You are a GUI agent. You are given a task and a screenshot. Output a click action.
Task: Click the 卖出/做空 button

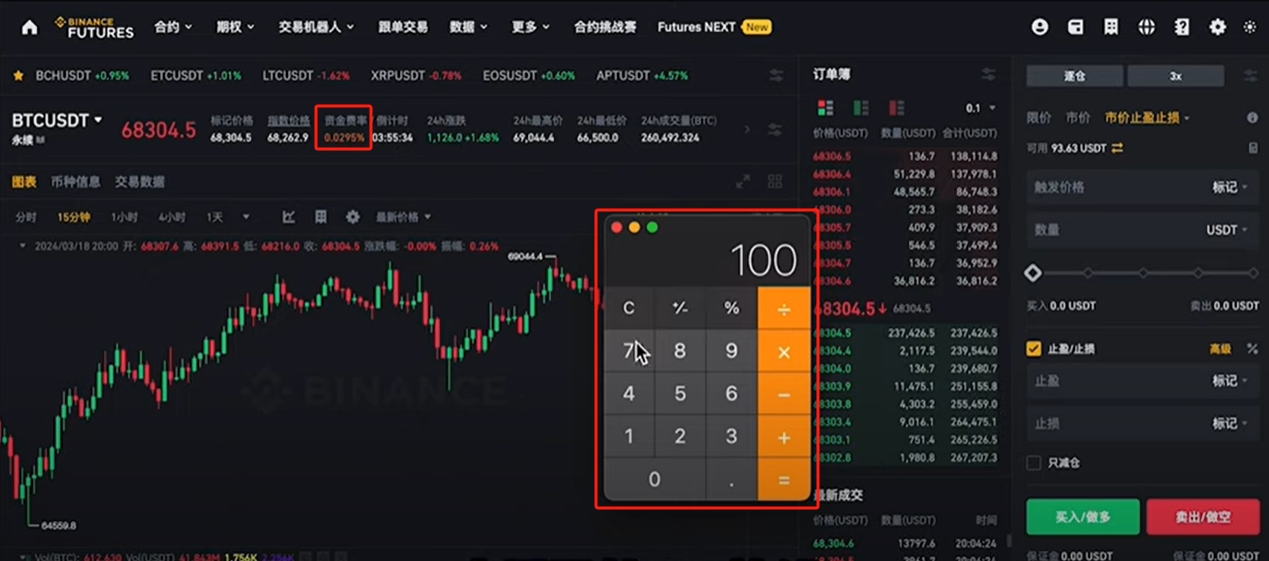click(x=1203, y=517)
